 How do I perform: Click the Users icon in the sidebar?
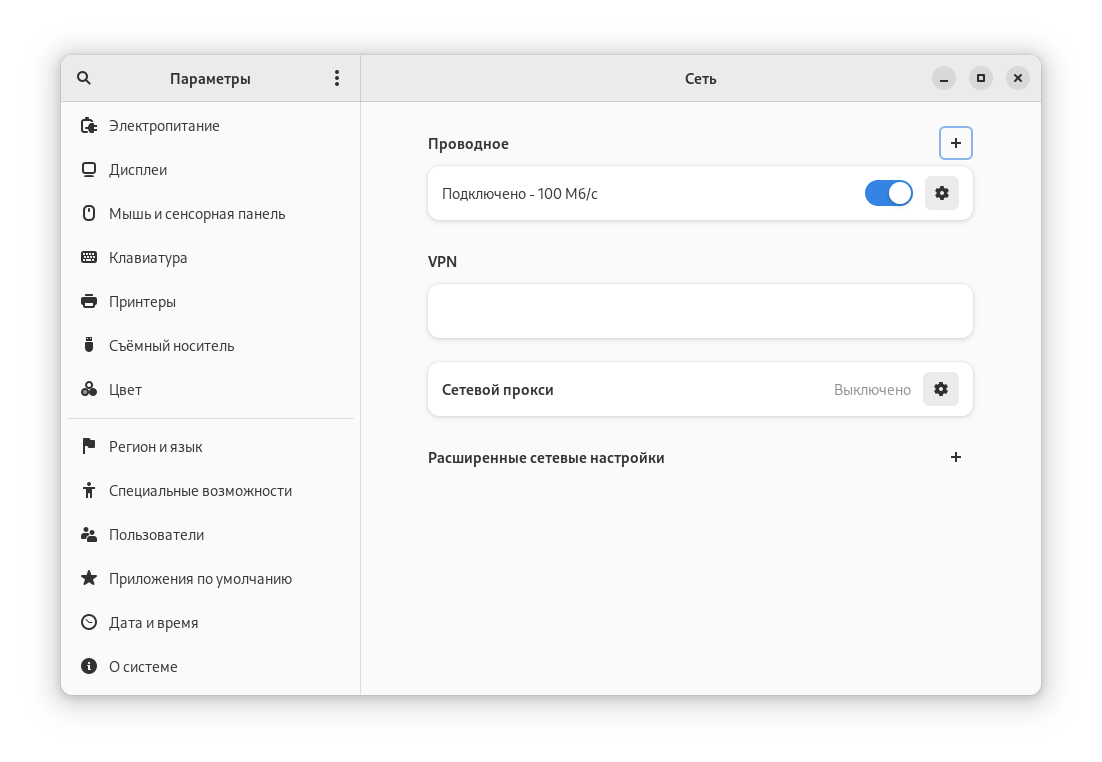pos(89,535)
